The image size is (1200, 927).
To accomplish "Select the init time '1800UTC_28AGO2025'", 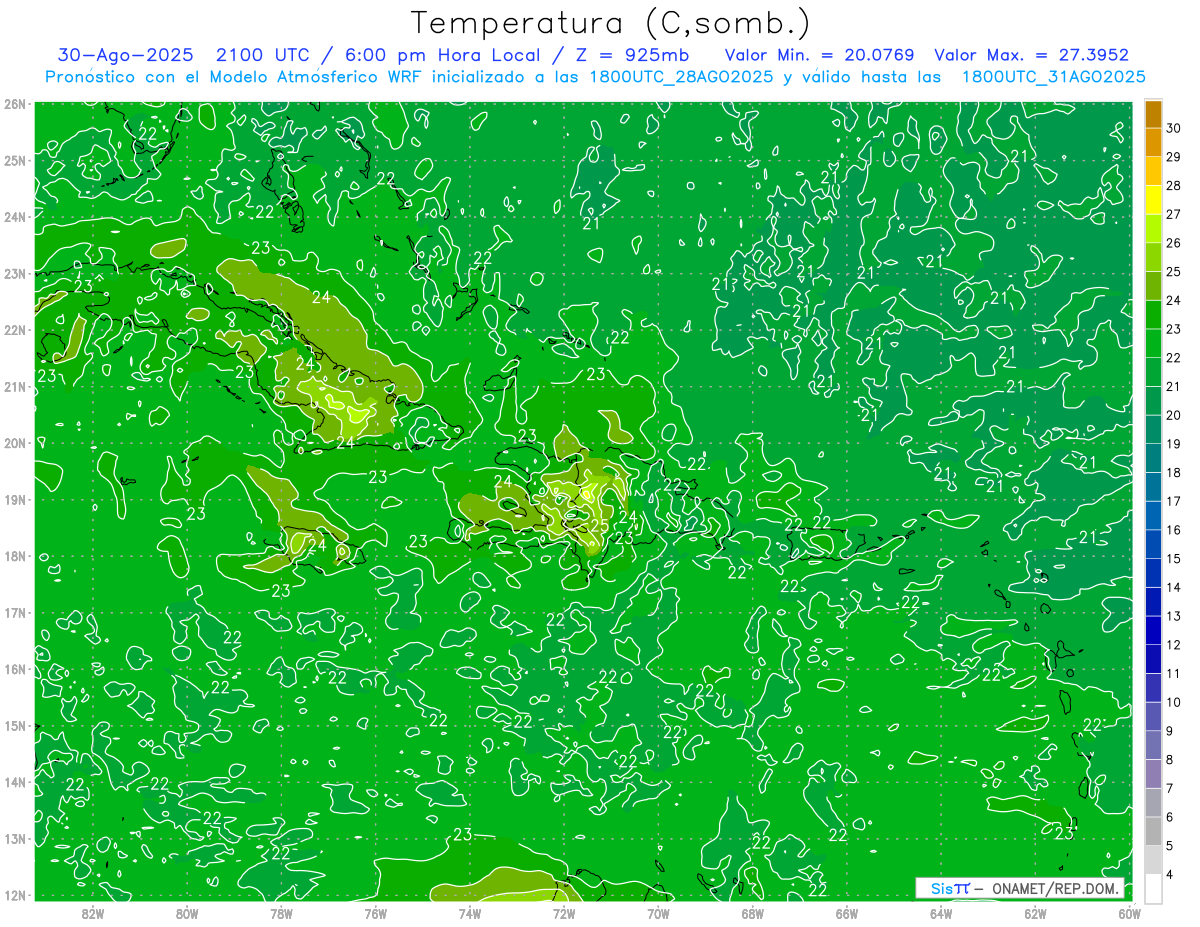I will point(679,77).
